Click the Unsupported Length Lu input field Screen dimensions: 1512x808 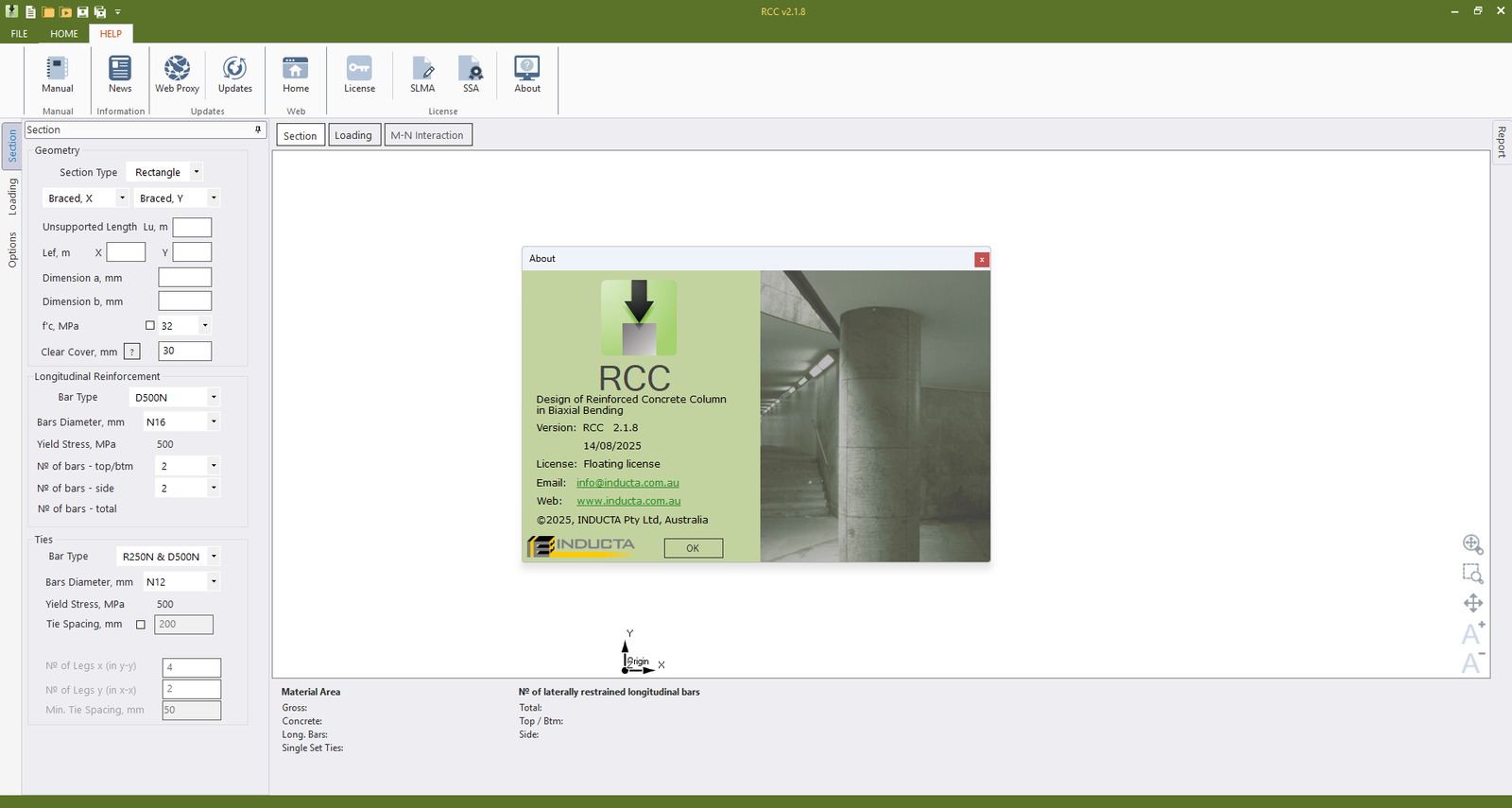tap(192, 227)
